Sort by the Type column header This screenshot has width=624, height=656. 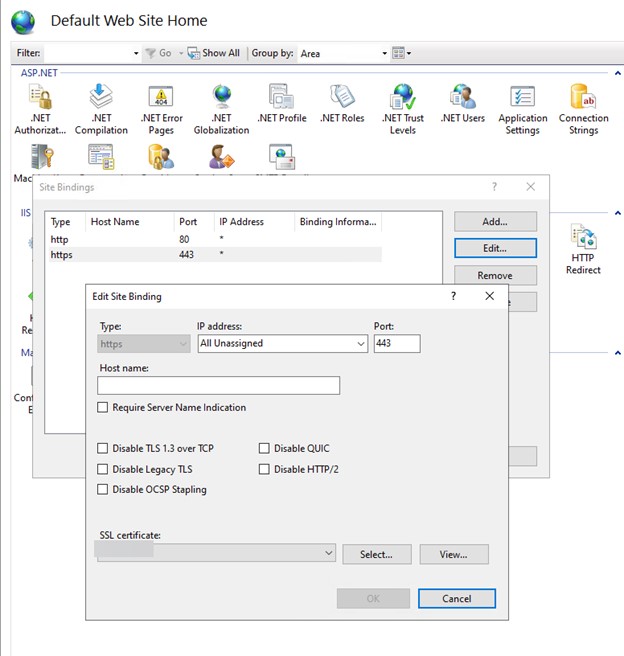(x=66, y=222)
